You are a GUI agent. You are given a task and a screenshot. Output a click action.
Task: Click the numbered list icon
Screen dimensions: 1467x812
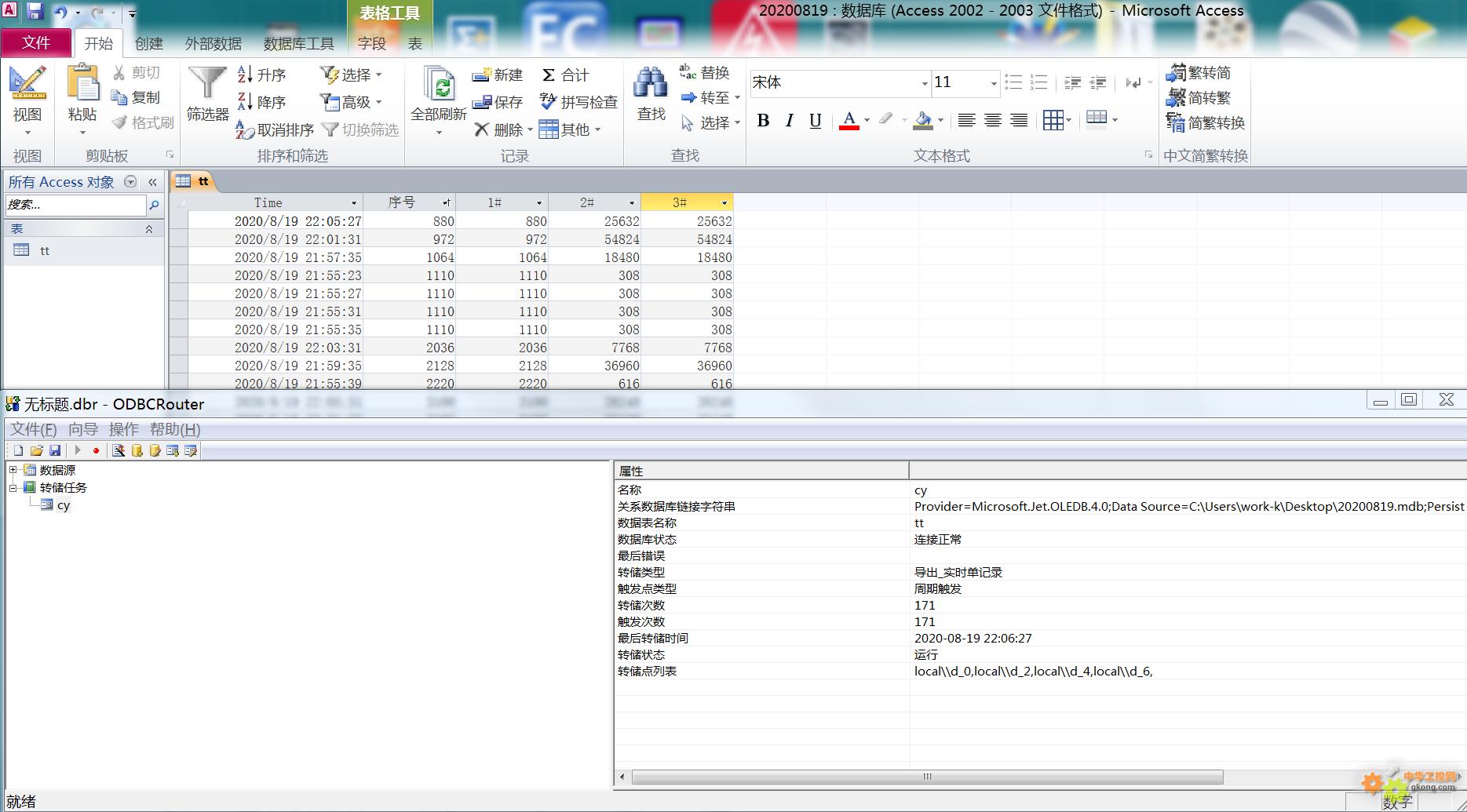pos(1038,82)
